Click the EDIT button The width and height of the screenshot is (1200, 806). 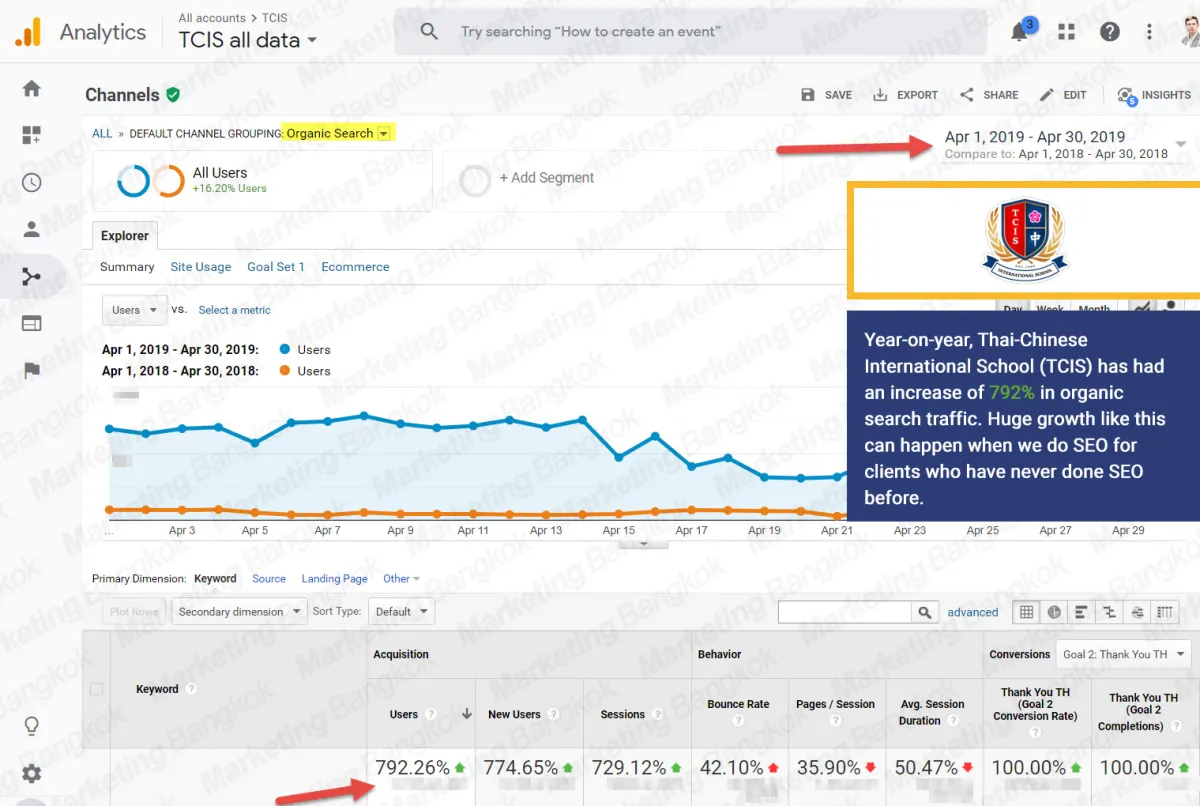(x=1063, y=95)
